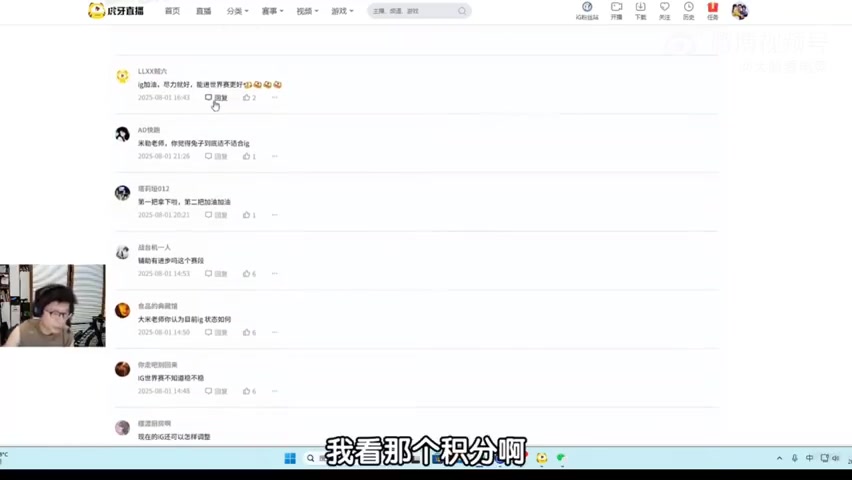
Task: Reply to the comment posted at 14:53
Action: 216,274
